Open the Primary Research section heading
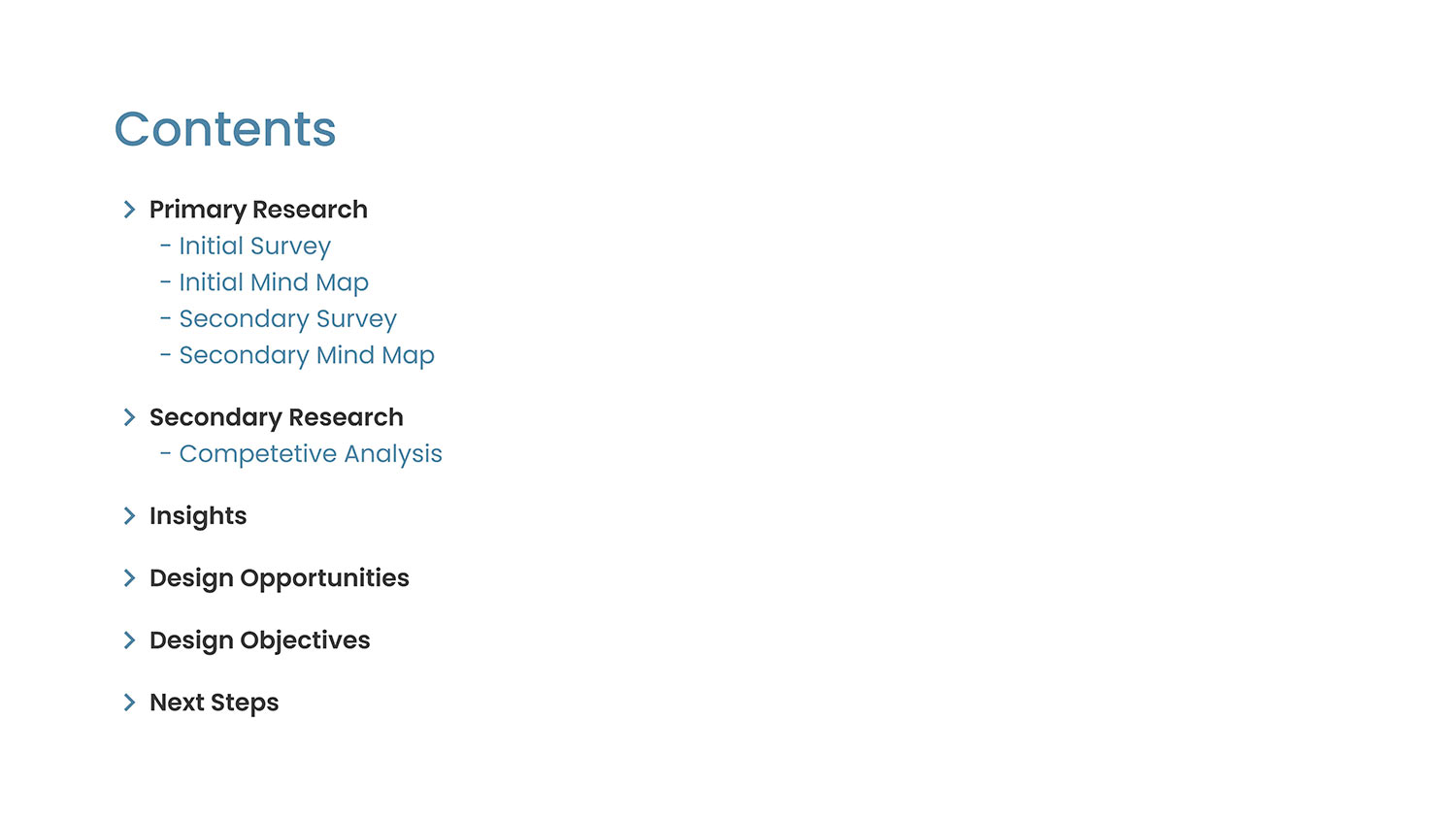The height and width of the screenshot is (819, 1456). point(258,210)
